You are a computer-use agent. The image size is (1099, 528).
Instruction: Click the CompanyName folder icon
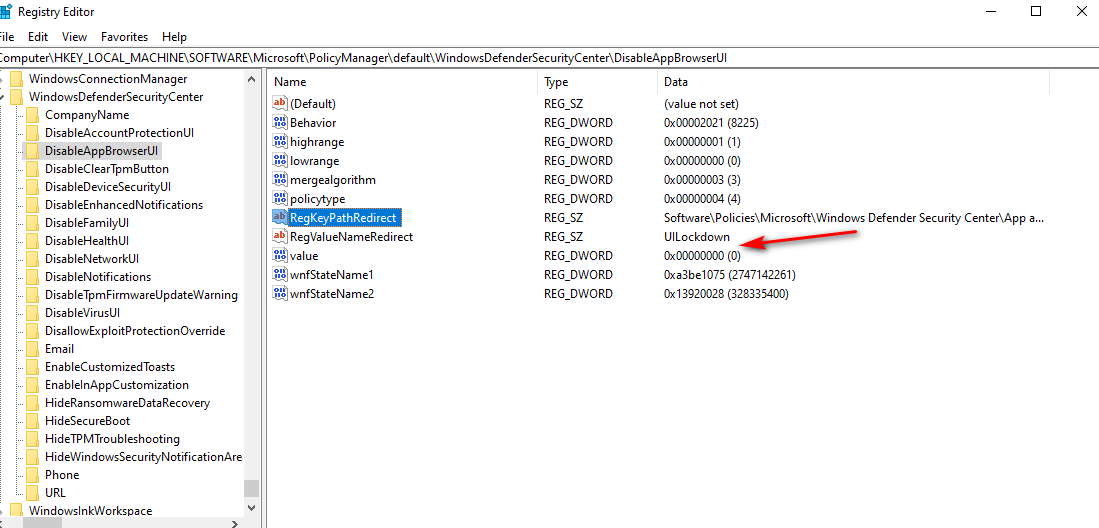[32, 114]
